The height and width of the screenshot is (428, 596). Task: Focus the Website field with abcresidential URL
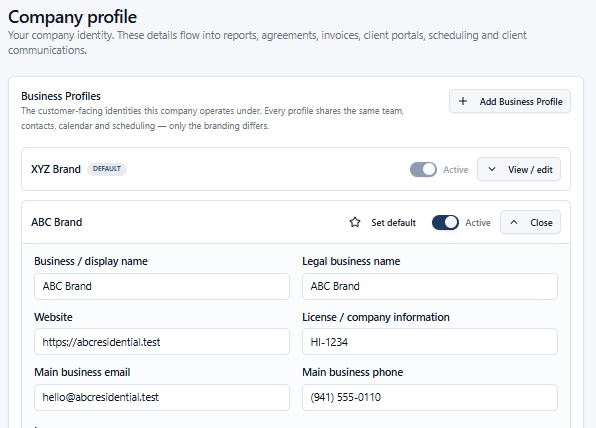(x=162, y=342)
